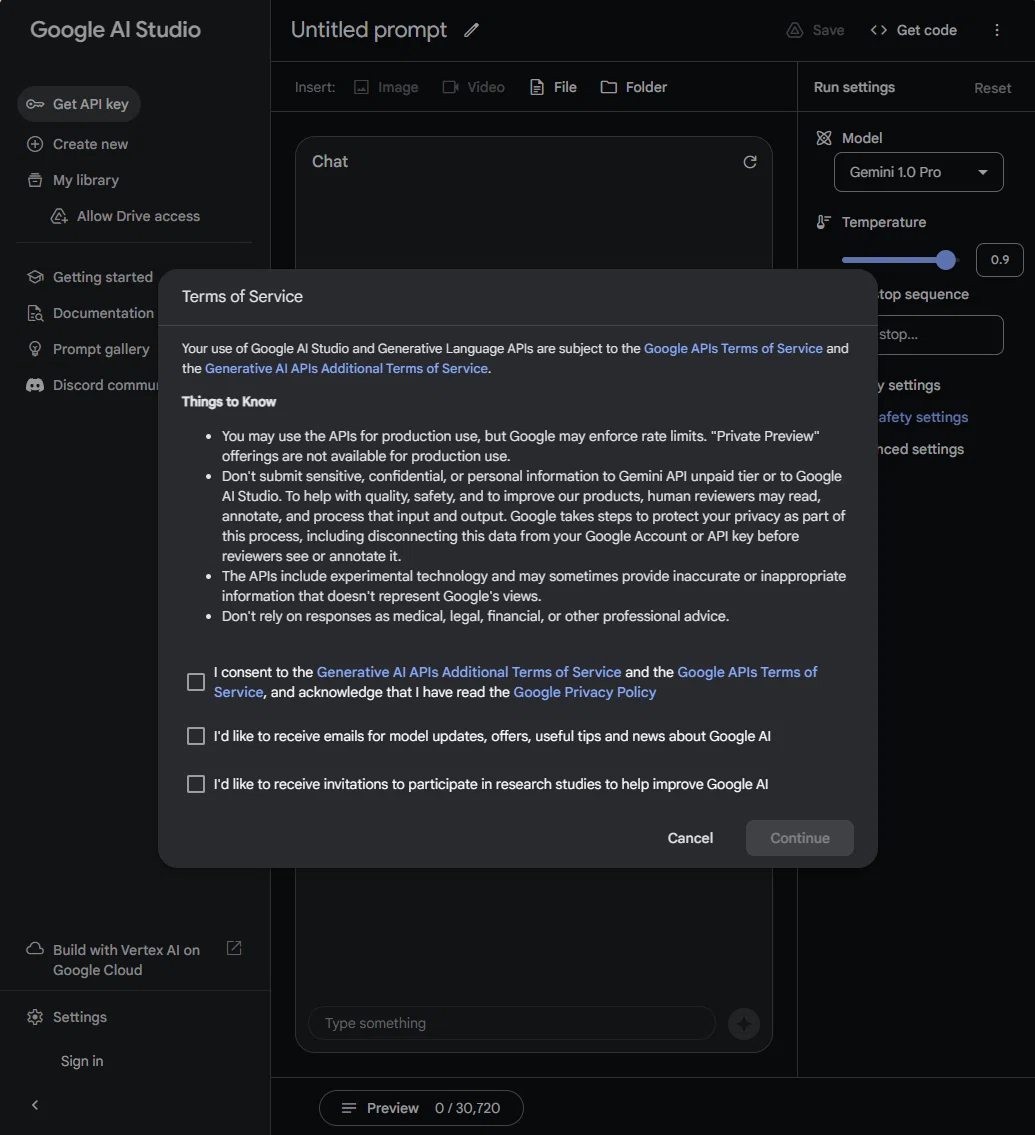Open the Generative AI APIs Additional Terms link in the intro
1035x1135 pixels.
tap(347, 368)
